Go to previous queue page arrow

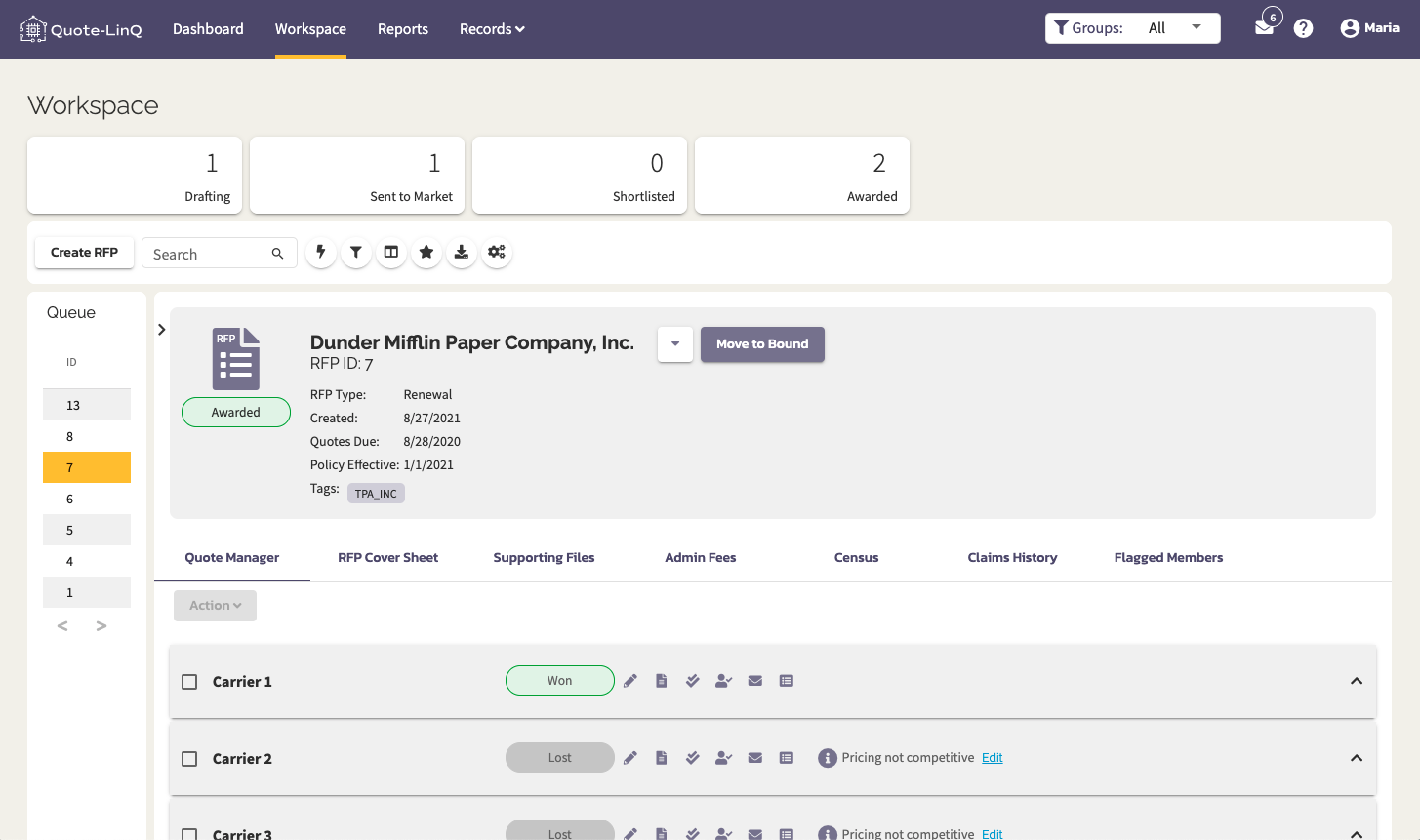[x=62, y=626]
